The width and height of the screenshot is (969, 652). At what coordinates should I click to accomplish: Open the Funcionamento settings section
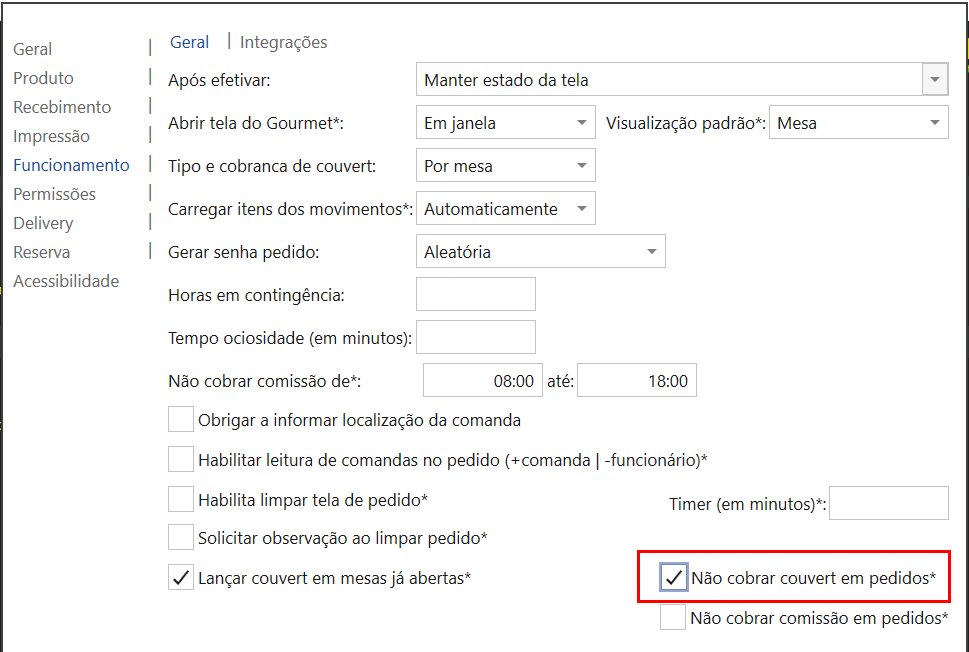71,165
